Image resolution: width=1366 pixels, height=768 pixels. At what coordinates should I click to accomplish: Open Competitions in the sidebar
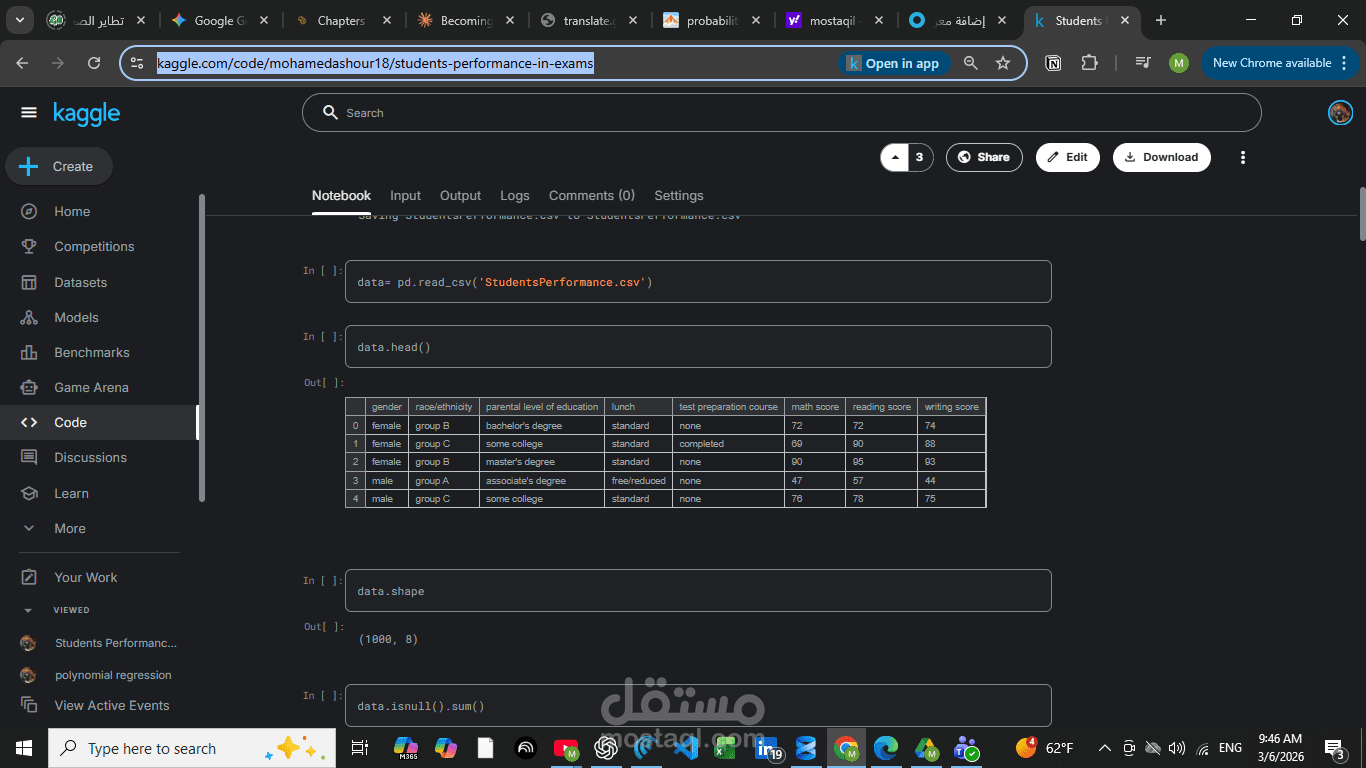tap(94, 246)
